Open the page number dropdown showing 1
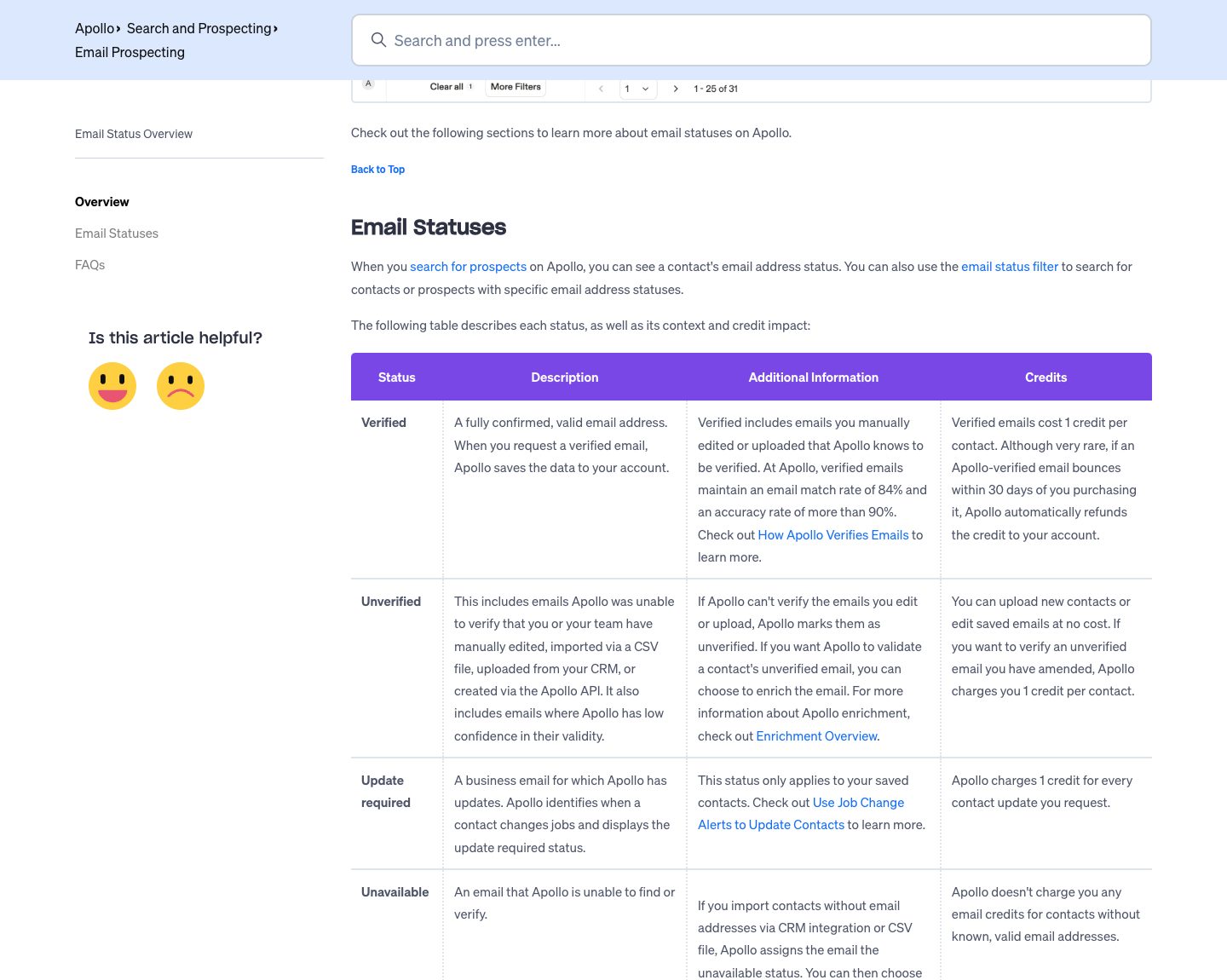The height and width of the screenshot is (980, 1227). point(638,89)
